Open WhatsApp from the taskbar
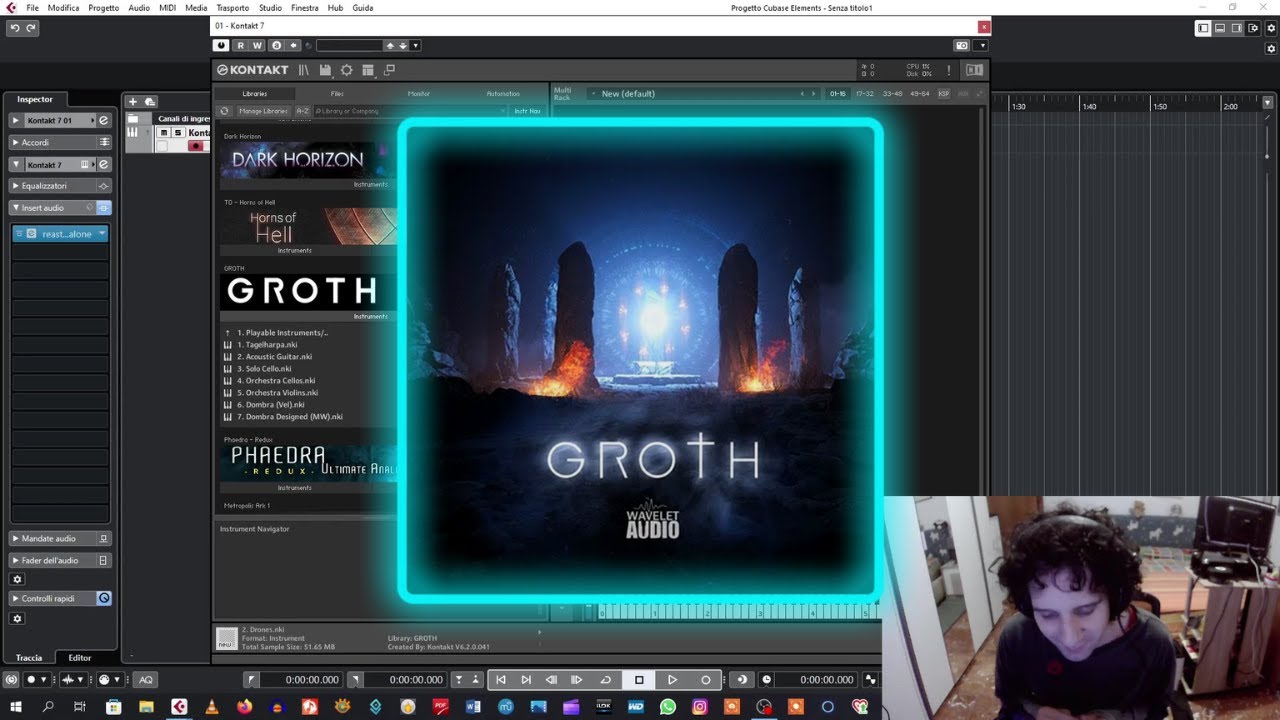The image size is (1280, 720). [x=668, y=707]
